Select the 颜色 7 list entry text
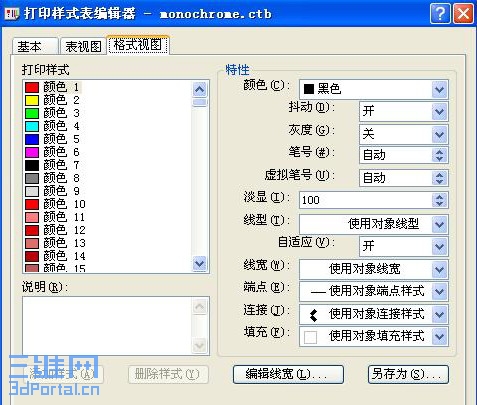Image resolution: width=477 pixels, height=405 pixels. [61, 165]
